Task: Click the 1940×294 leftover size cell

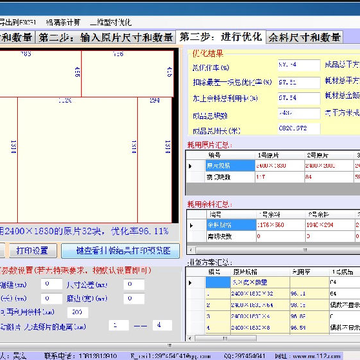Action: click(x=330, y=225)
